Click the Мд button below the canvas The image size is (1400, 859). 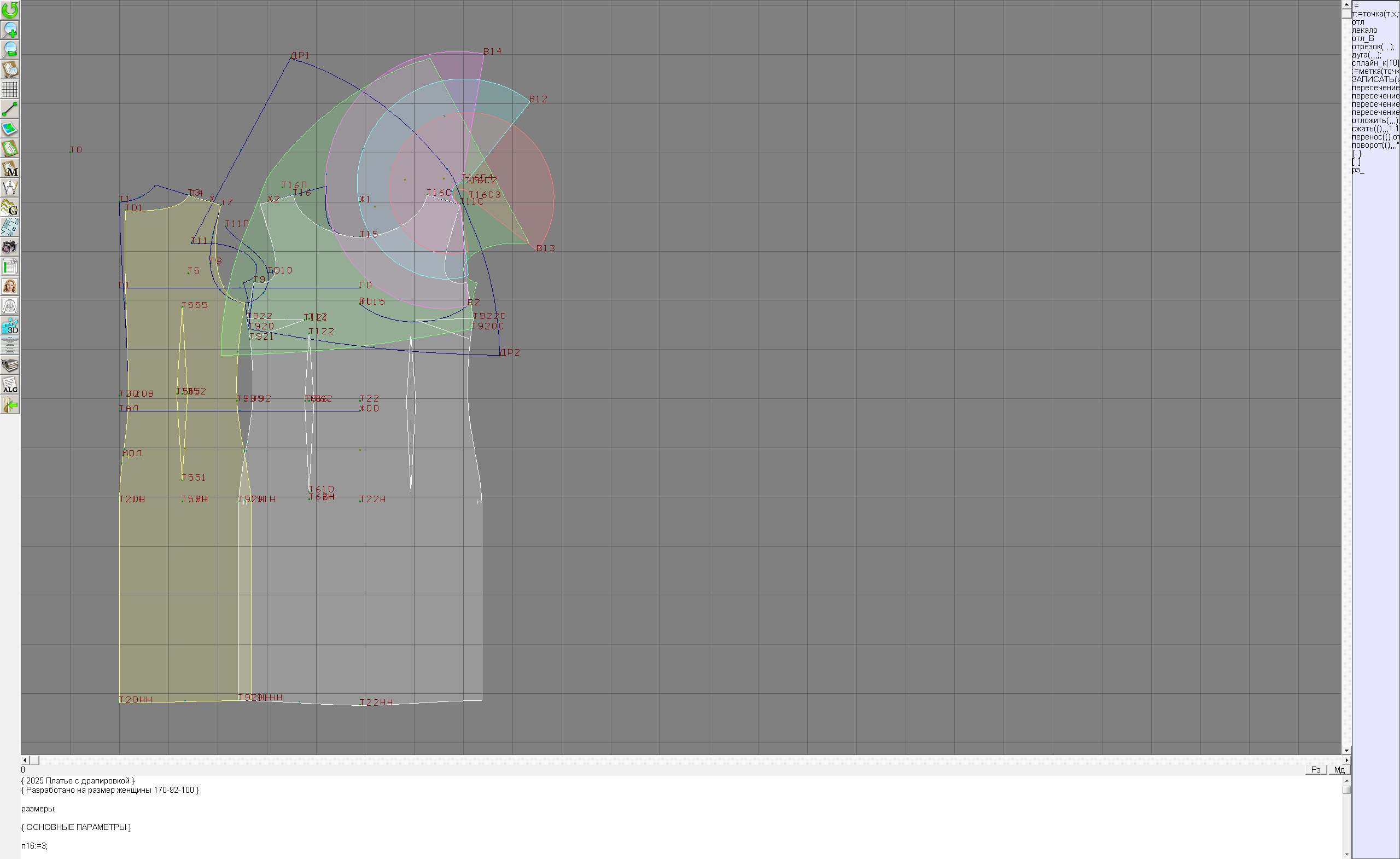tap(1339, 770)
